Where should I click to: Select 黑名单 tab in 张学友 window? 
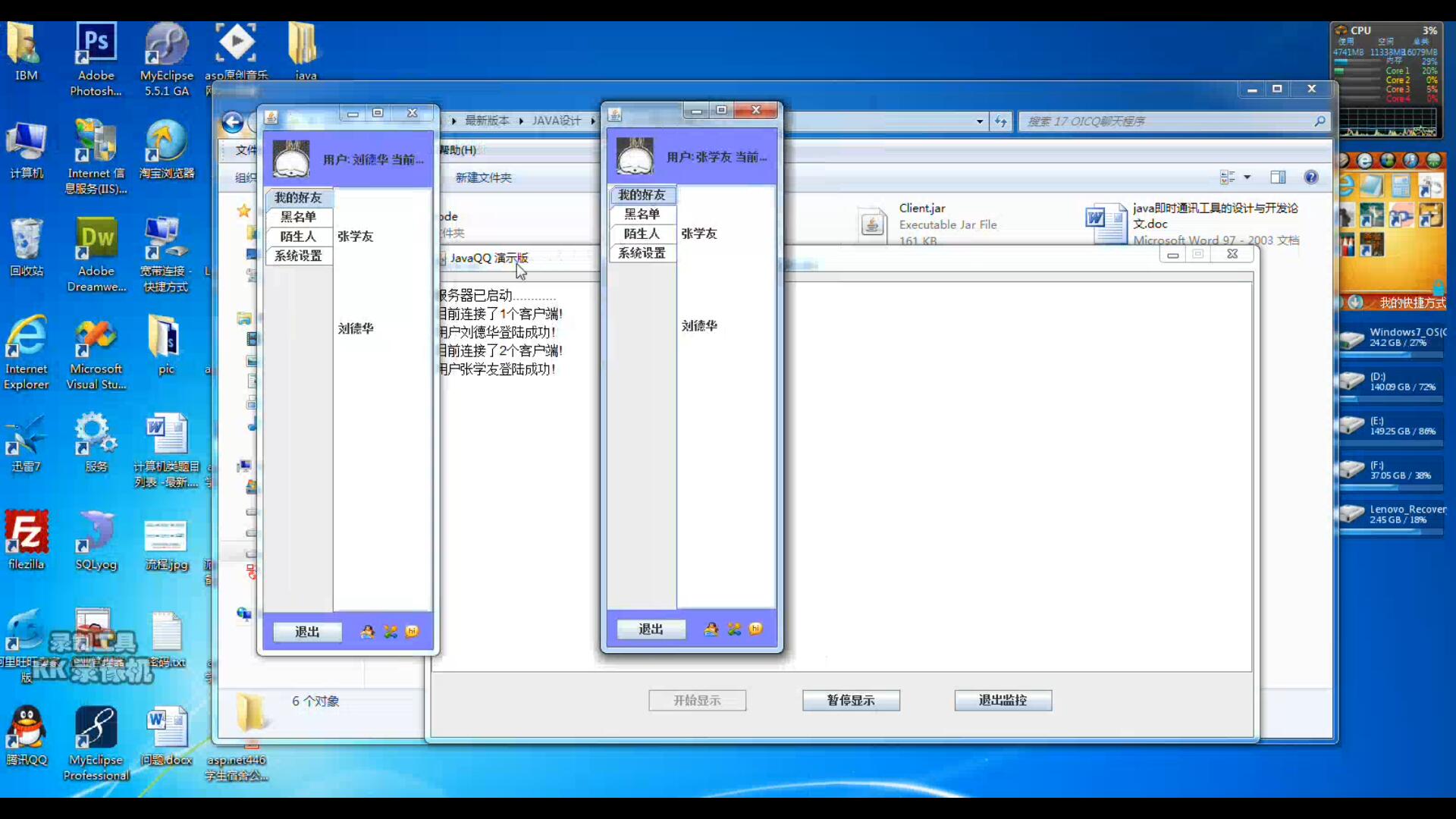click(642, 215)
